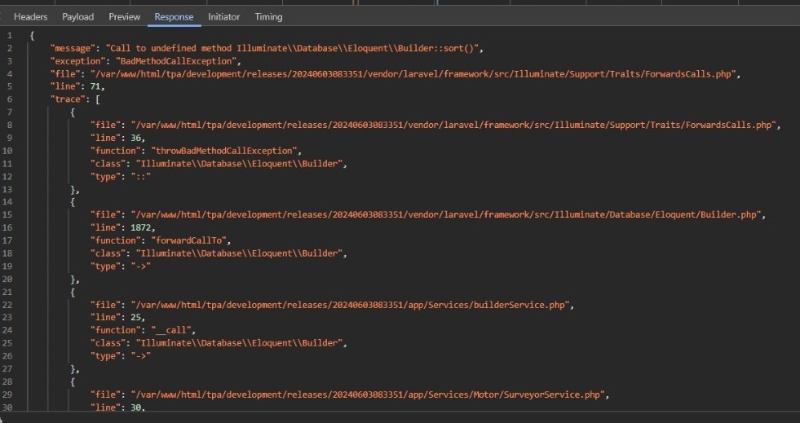The width and height of the screenshot is (800, 423).
Task: Click the Response tab
Action: coord(174,17)
